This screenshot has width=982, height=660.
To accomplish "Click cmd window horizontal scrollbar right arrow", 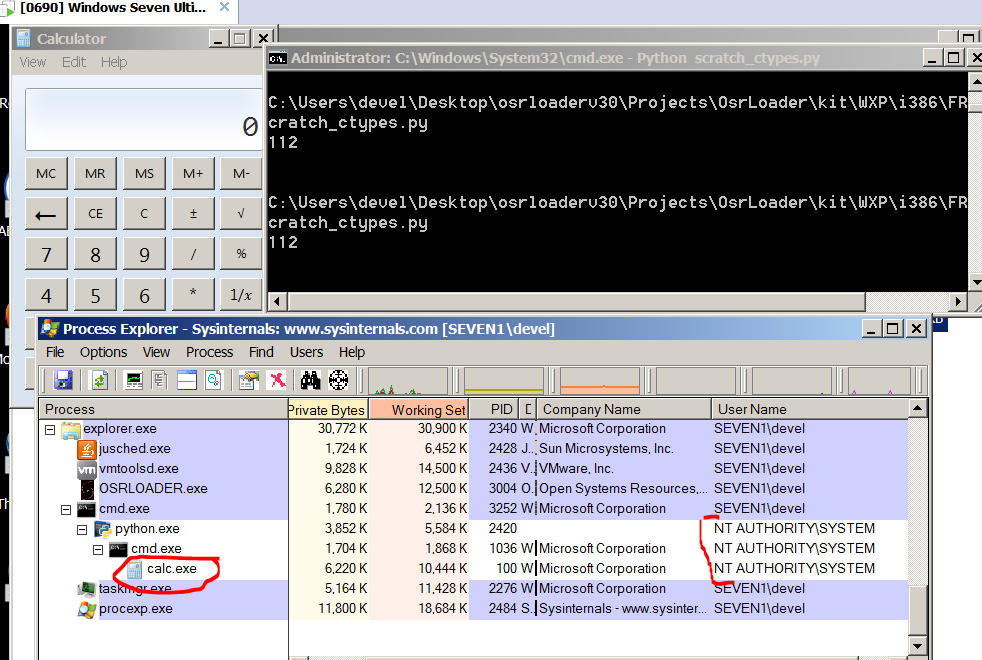I will [959, 302].
